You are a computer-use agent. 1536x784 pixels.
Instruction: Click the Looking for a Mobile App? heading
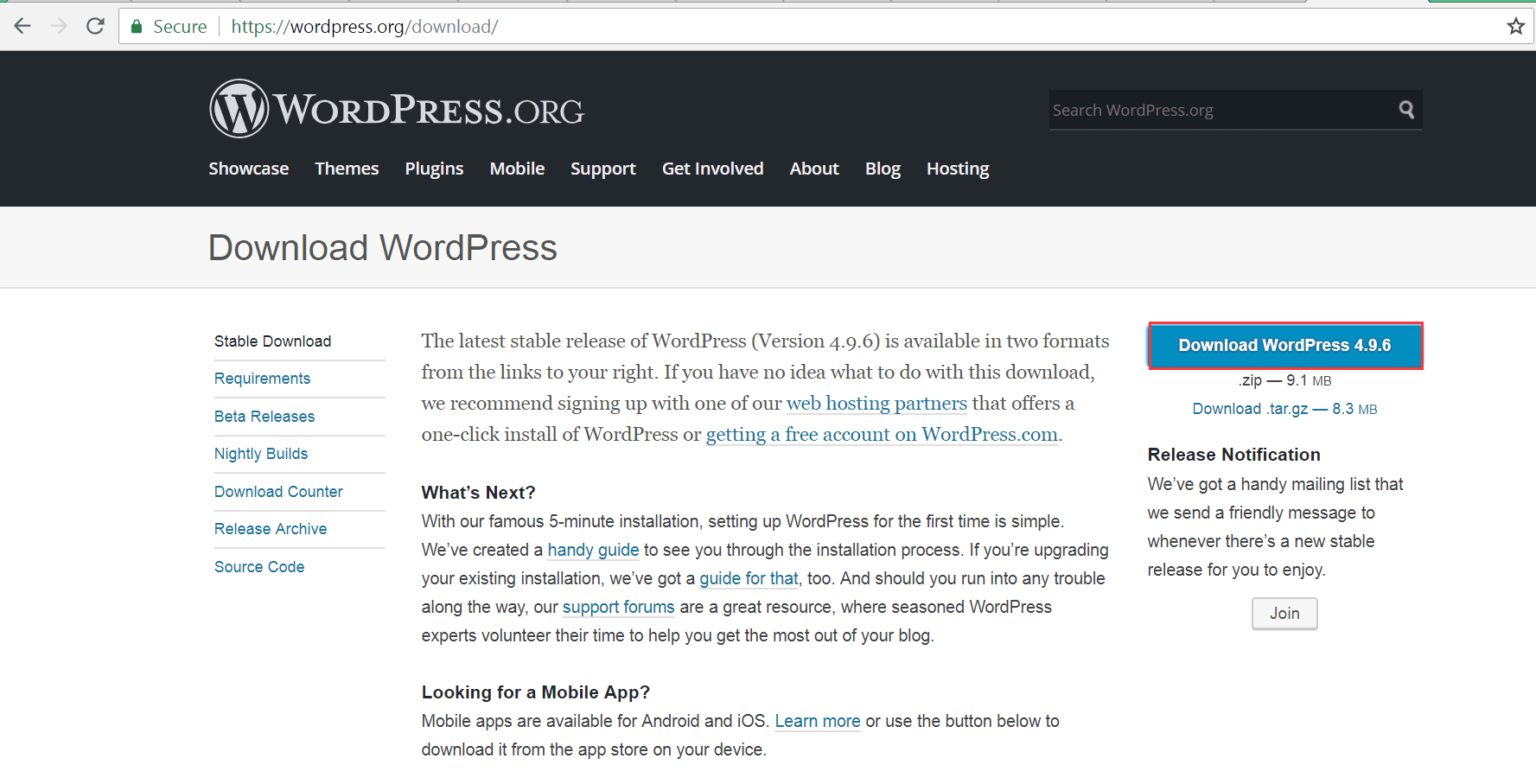point(536,692)
